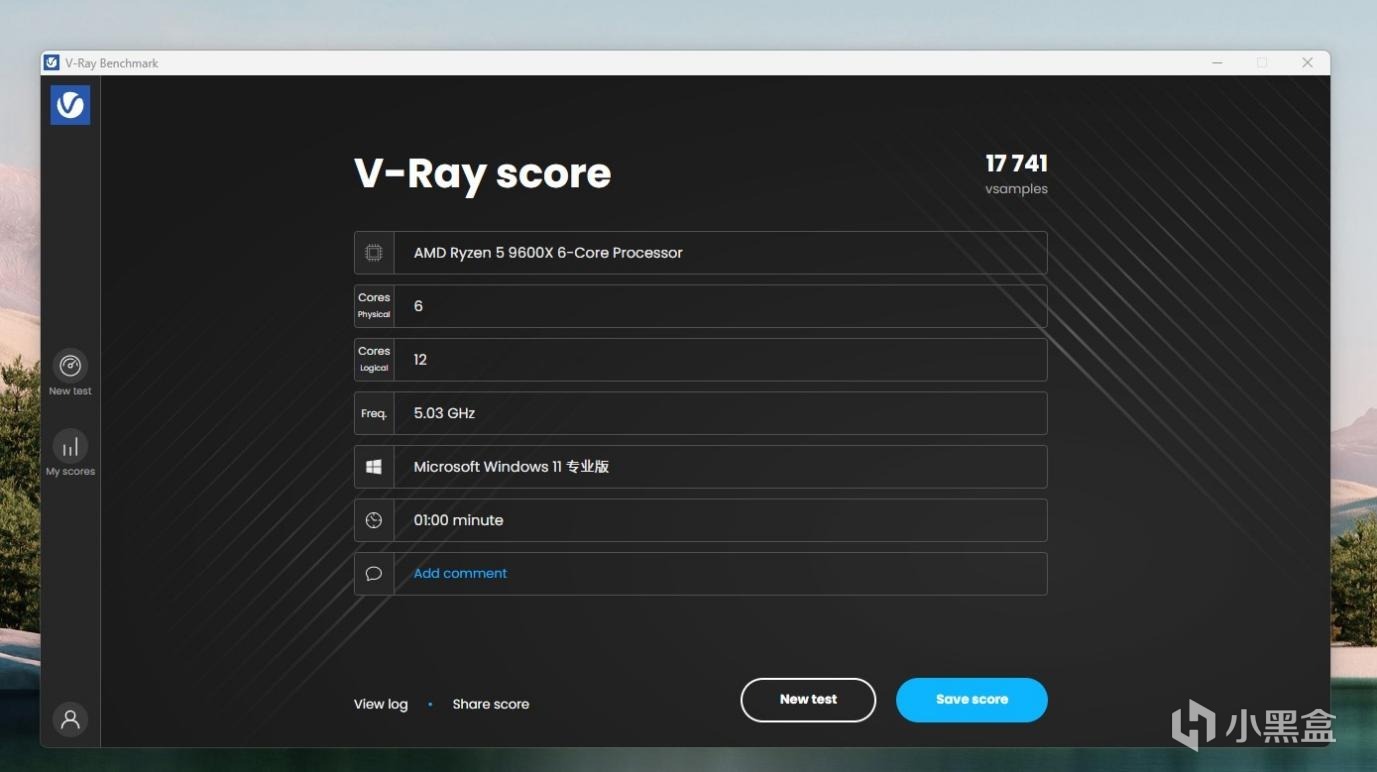Click the Windows logo icon in OS row
This screenshot has height=772, width=1377.
coord(374,467)
